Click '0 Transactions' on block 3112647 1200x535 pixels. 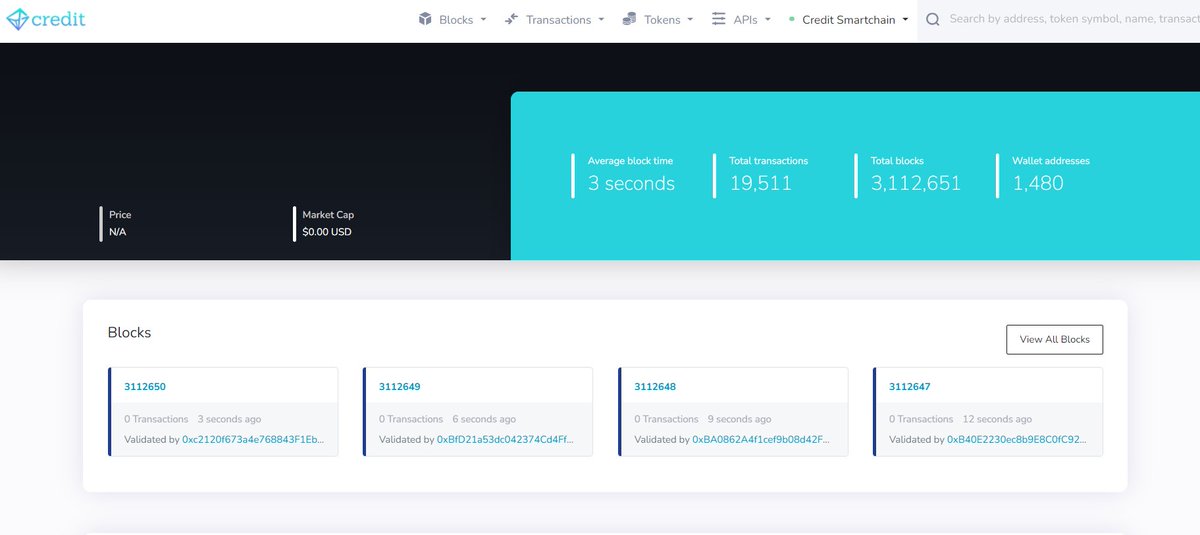click(921, 419)
